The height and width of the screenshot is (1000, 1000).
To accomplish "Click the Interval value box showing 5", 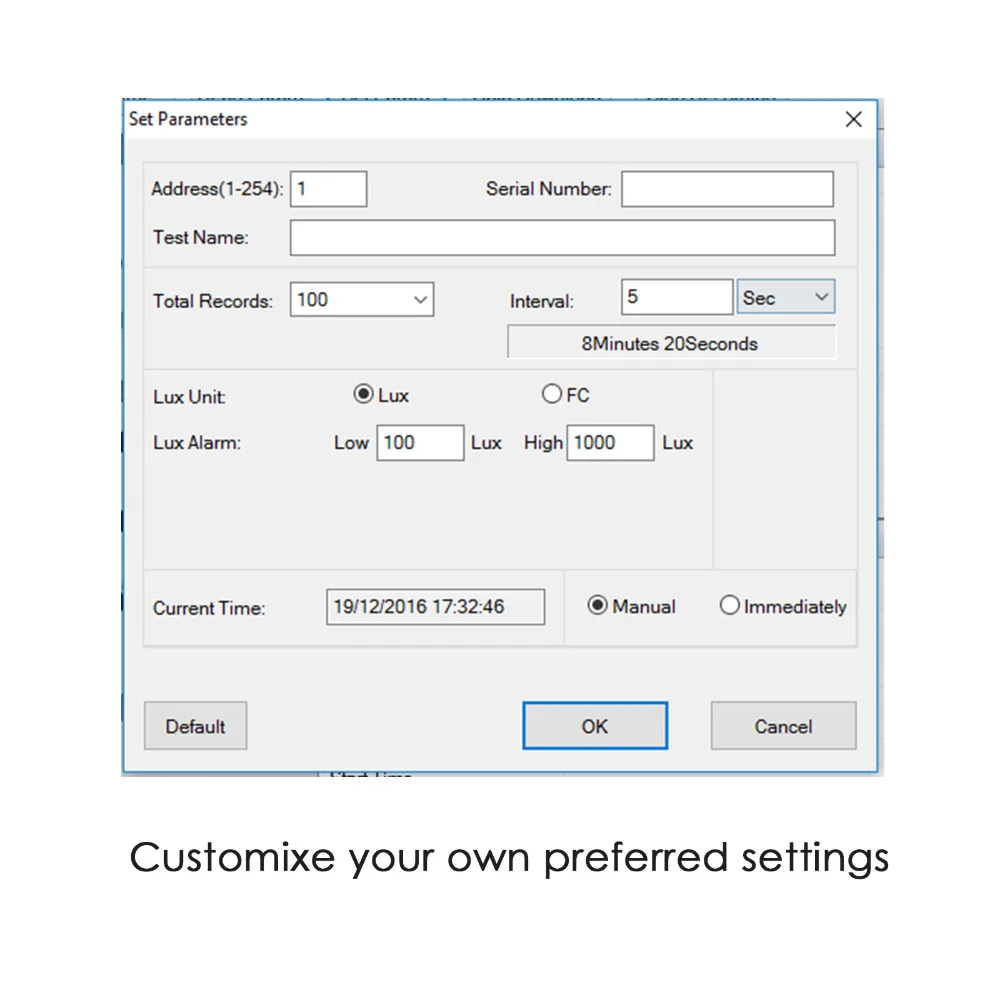I will coord(677,296).
